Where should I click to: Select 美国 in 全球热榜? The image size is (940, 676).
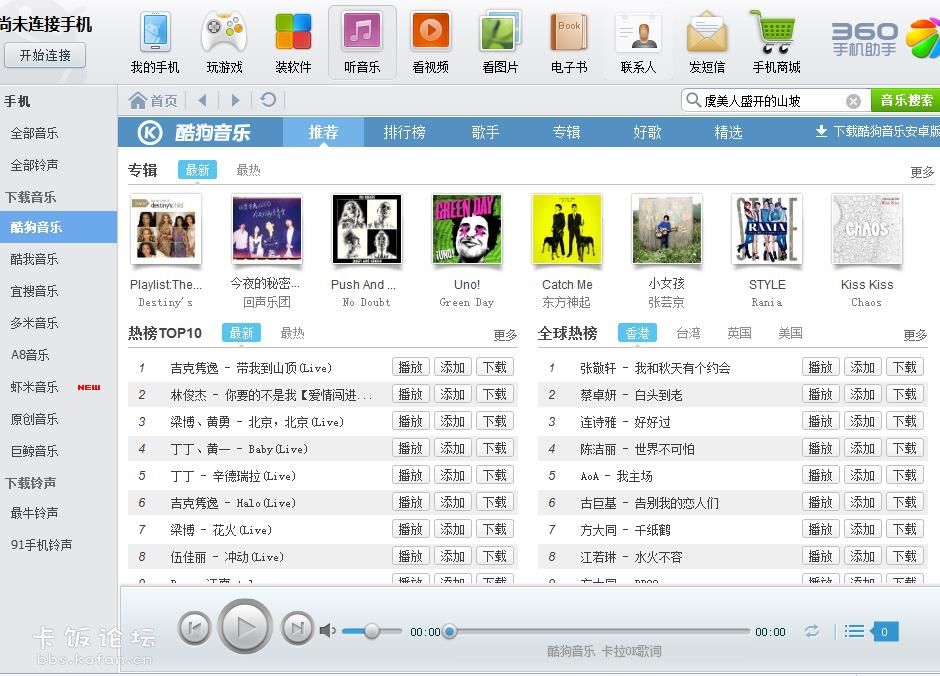pyautogui.click(x=790, y=333)
